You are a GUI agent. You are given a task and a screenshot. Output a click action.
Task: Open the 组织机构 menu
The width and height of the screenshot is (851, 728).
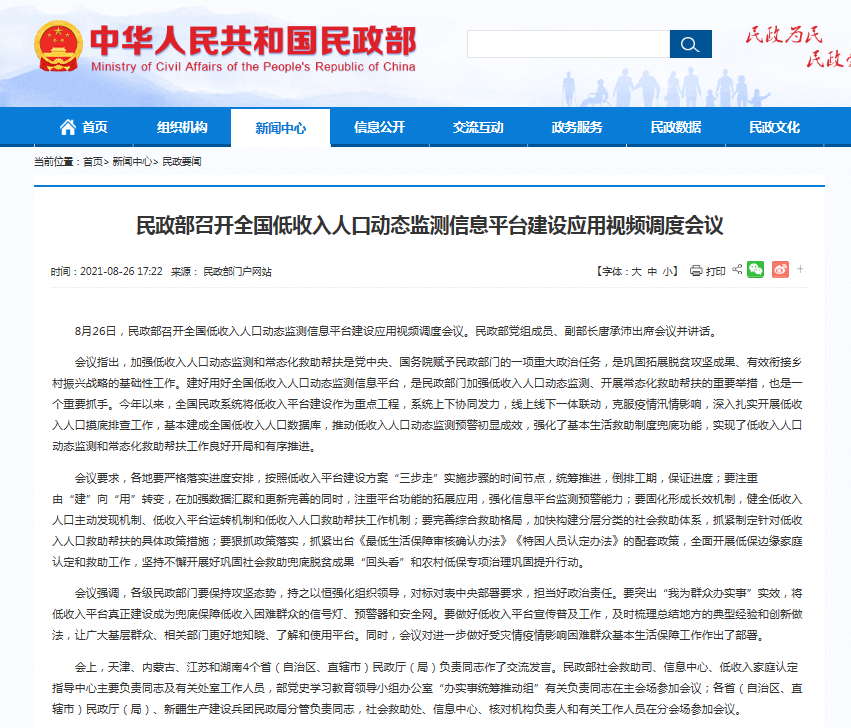point(182,127)
